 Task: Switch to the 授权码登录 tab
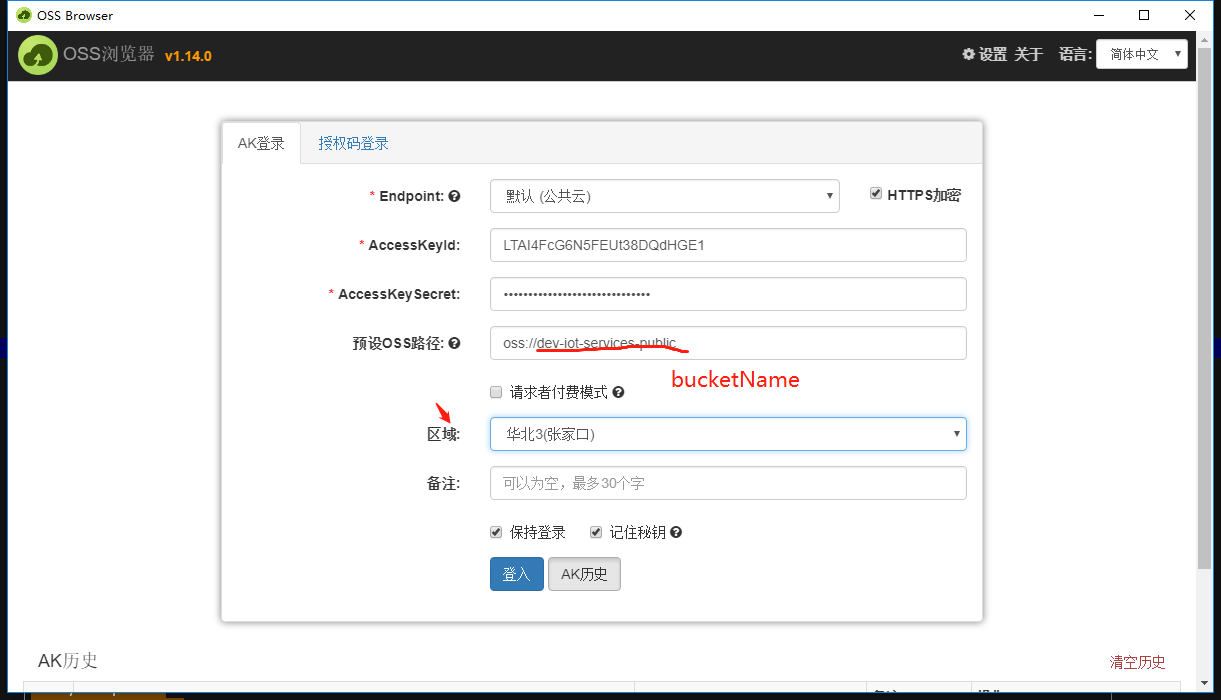(x=353, y=143)
